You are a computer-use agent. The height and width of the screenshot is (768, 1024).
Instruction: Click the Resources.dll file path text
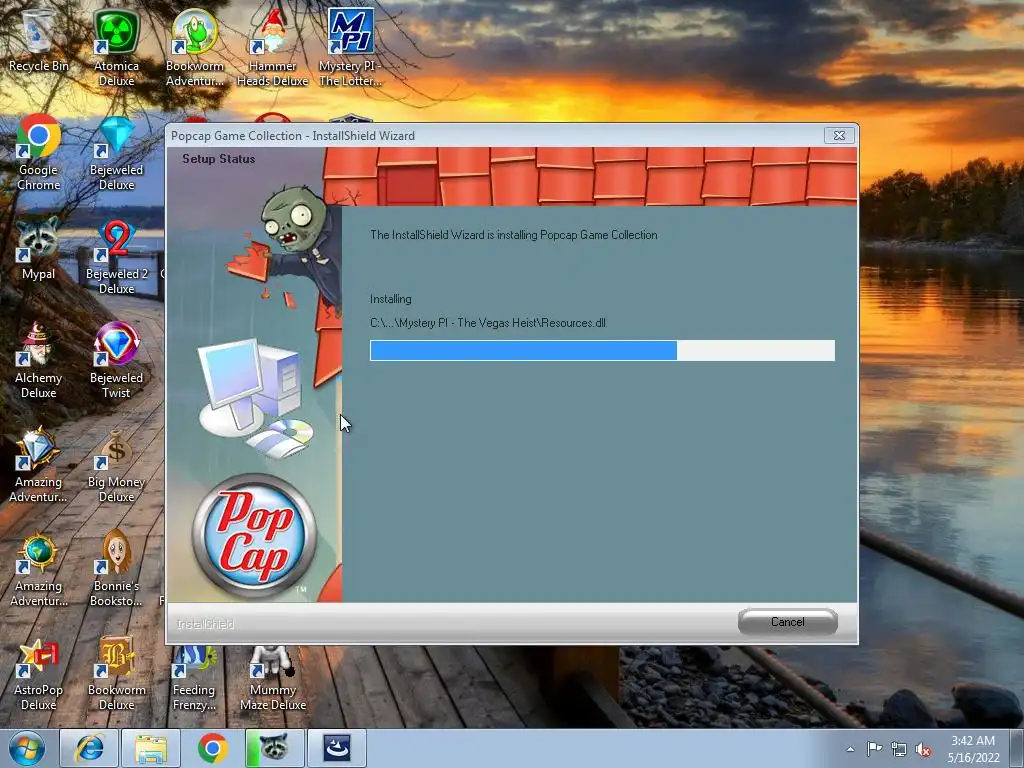pos(488,323)
